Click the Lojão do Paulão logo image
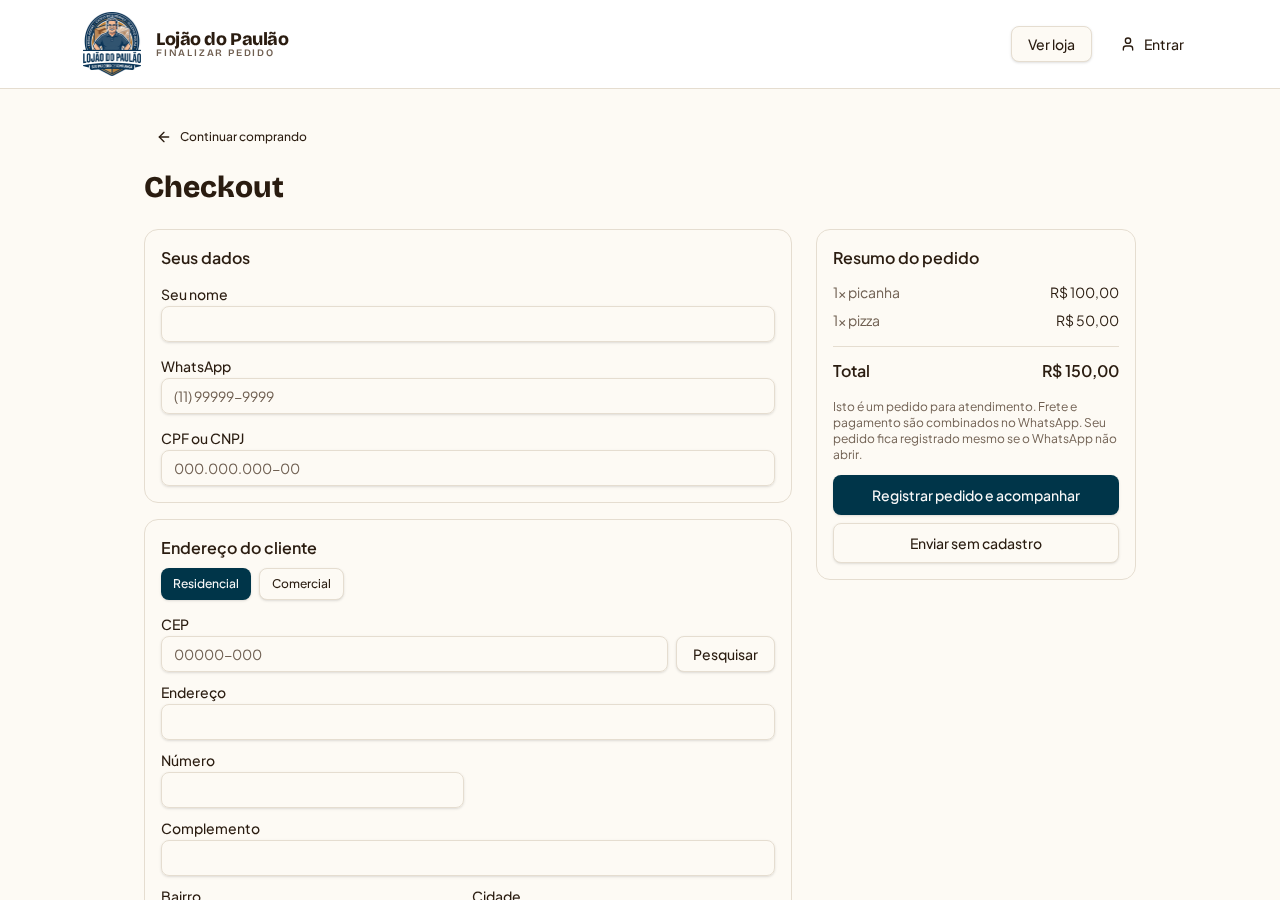Screen dimensions: 1280x900 tap(112, 44)
